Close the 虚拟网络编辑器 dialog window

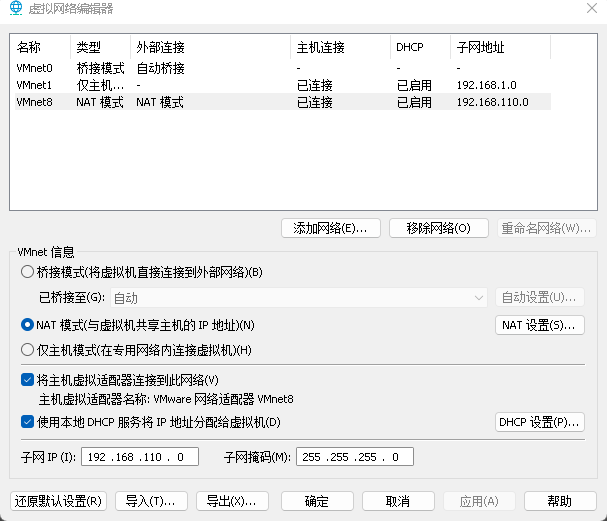pyautogui.click(x=592, y=8)
